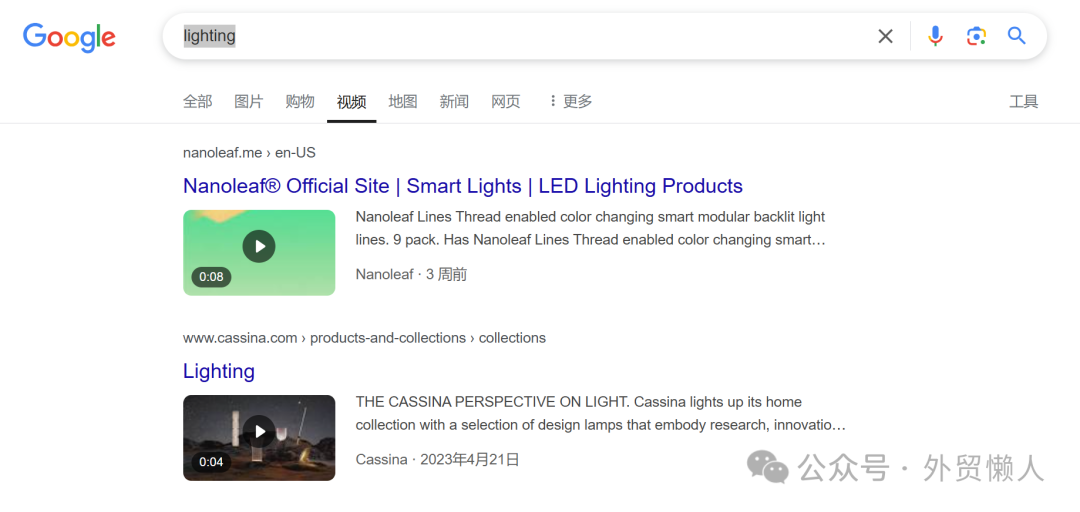The height and width of the screenshot is (512, 1080).
Task: Open the 新闻 news tab
Action: (x=454, y=101)
